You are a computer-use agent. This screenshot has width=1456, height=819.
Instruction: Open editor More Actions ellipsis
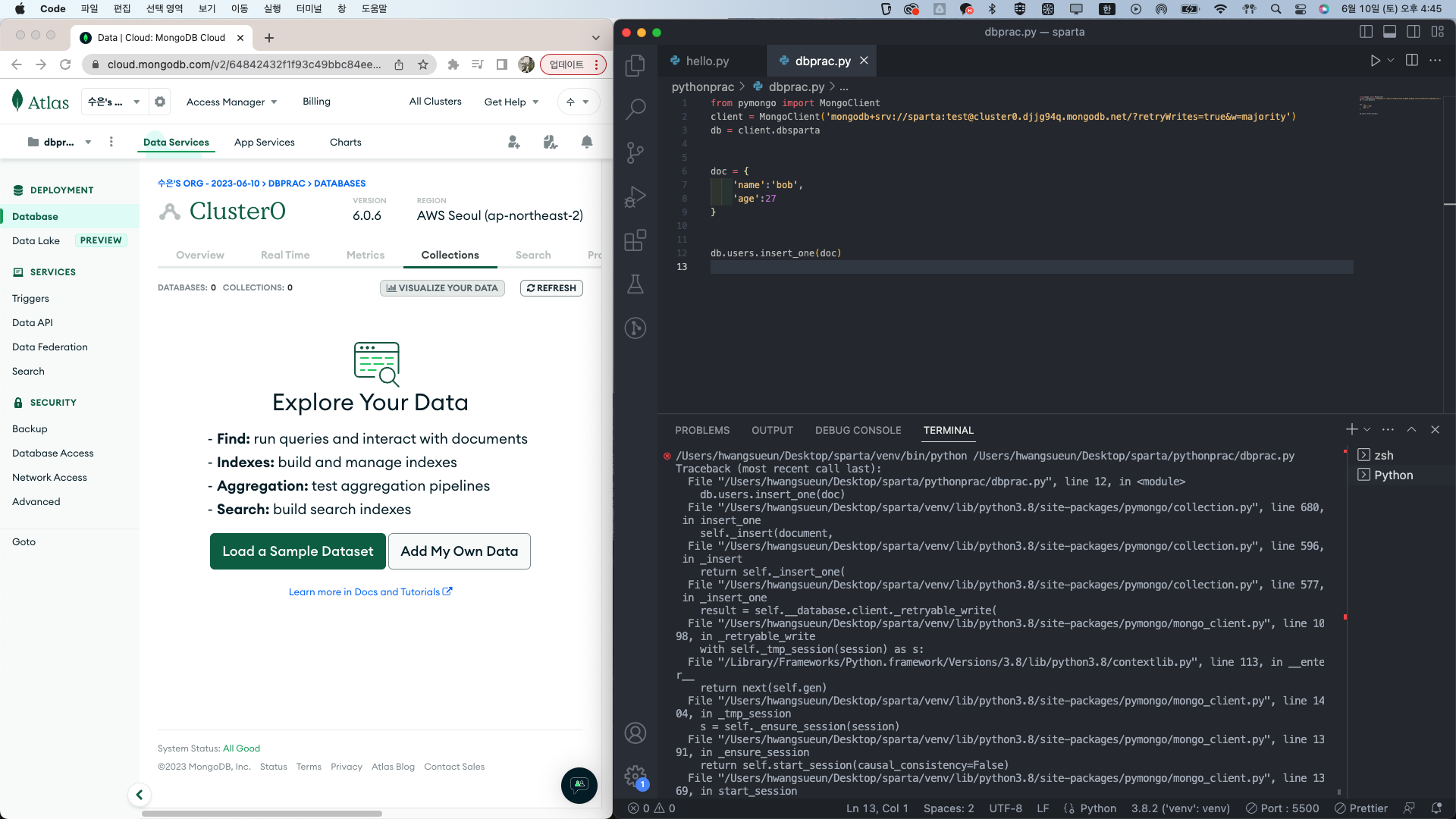(x=1436, y=61)
